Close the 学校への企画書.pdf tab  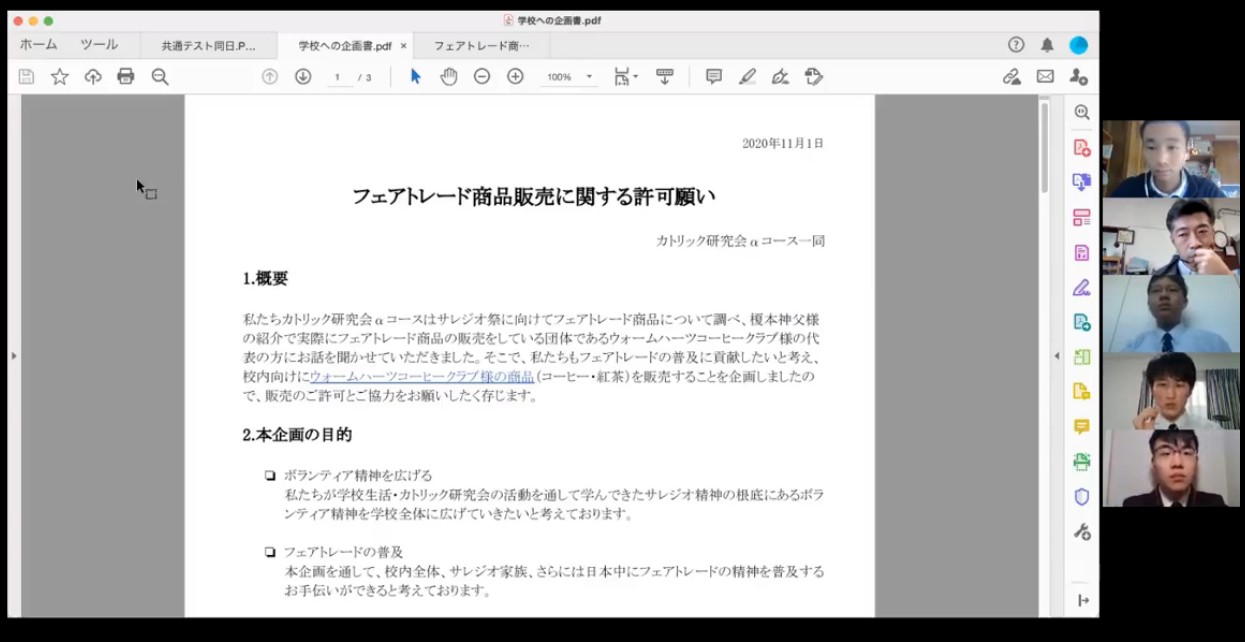point(404,46)
